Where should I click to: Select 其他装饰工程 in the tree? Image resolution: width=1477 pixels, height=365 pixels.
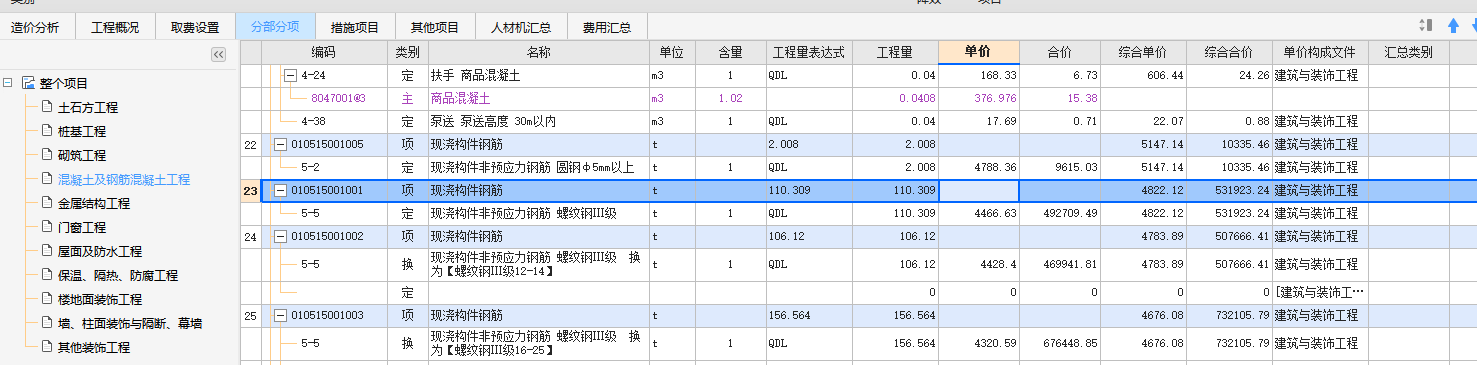(94, 348)
